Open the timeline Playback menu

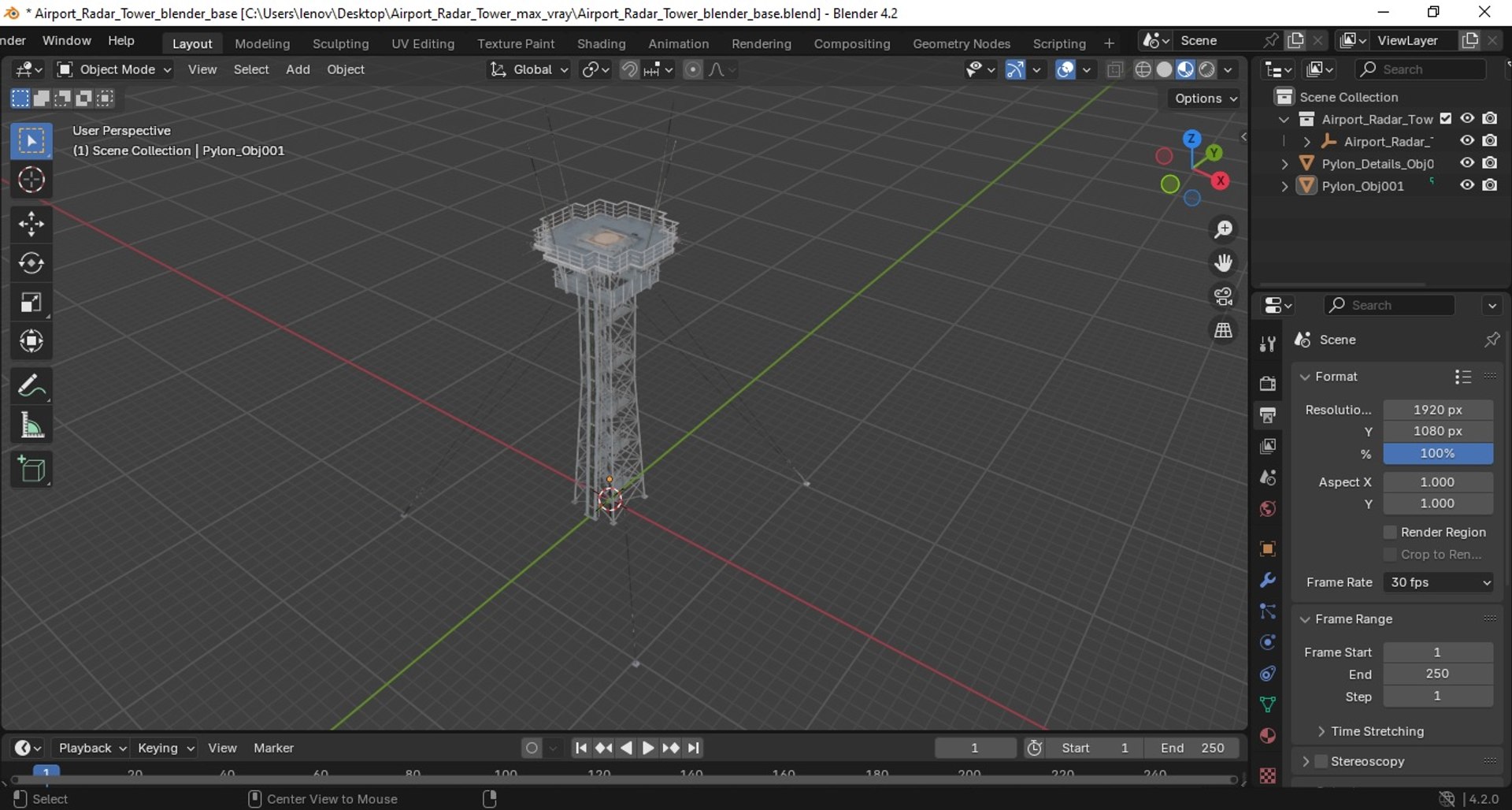[91, 748]
